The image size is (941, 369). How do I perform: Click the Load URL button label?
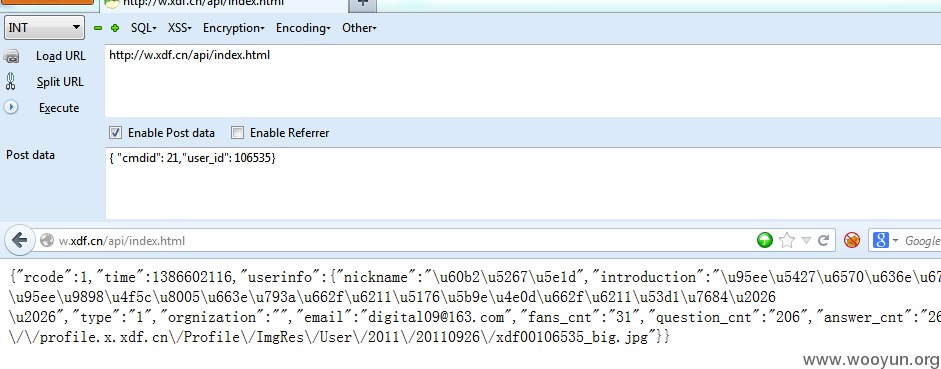(61, 56)
